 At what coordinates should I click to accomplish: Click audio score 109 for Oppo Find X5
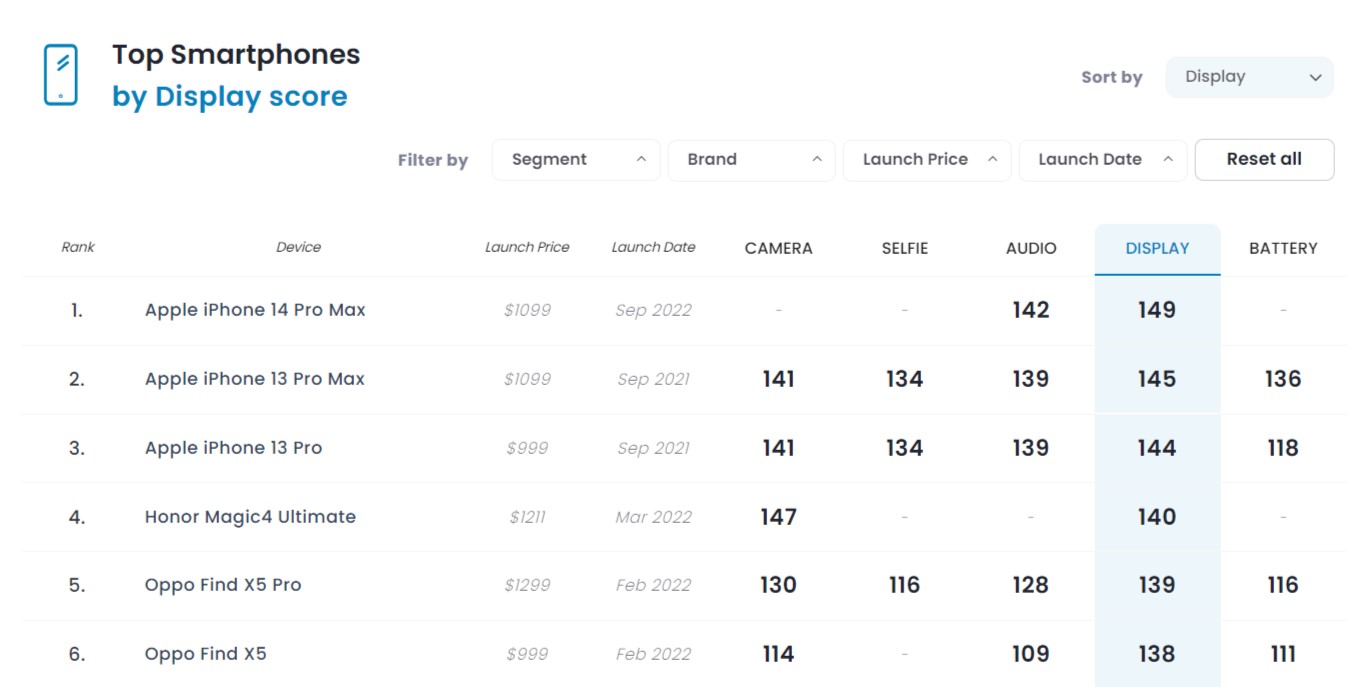[x=1031, y=654]
